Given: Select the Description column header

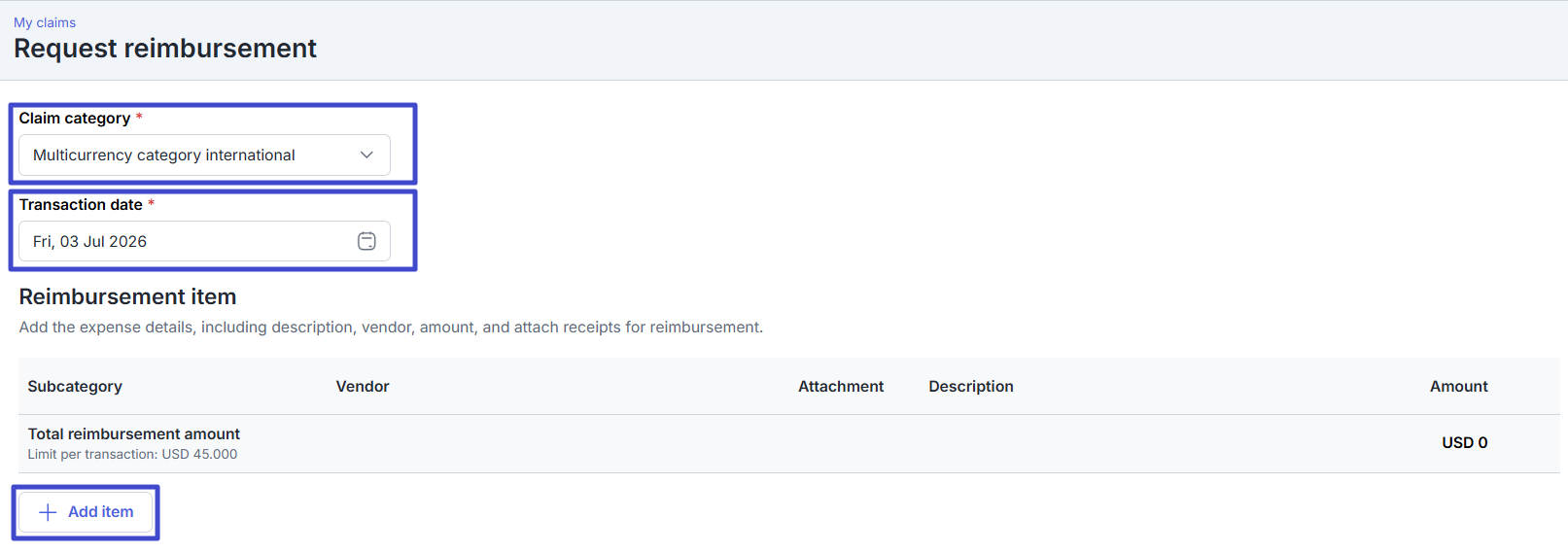Looking at the screenshot, I should pos(971,386).
